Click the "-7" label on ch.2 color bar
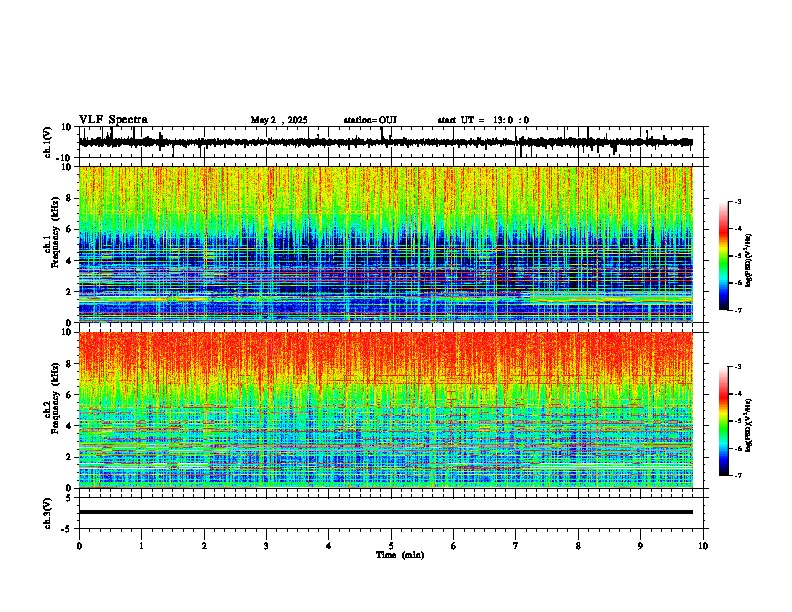This screenshot has height=612, width=792. [738, 475]
